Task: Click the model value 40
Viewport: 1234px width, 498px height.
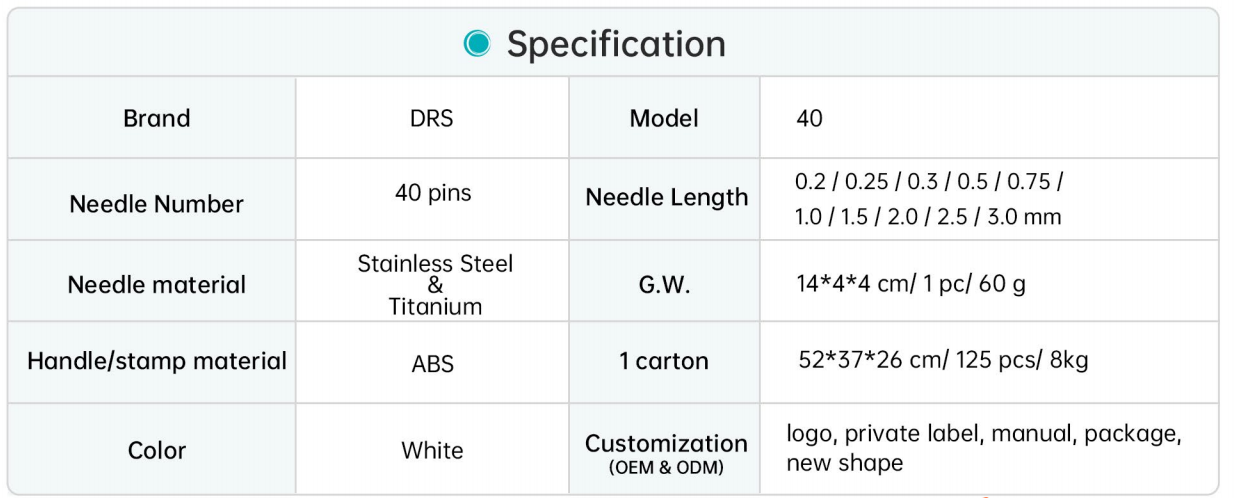Action: coord(809,119)
